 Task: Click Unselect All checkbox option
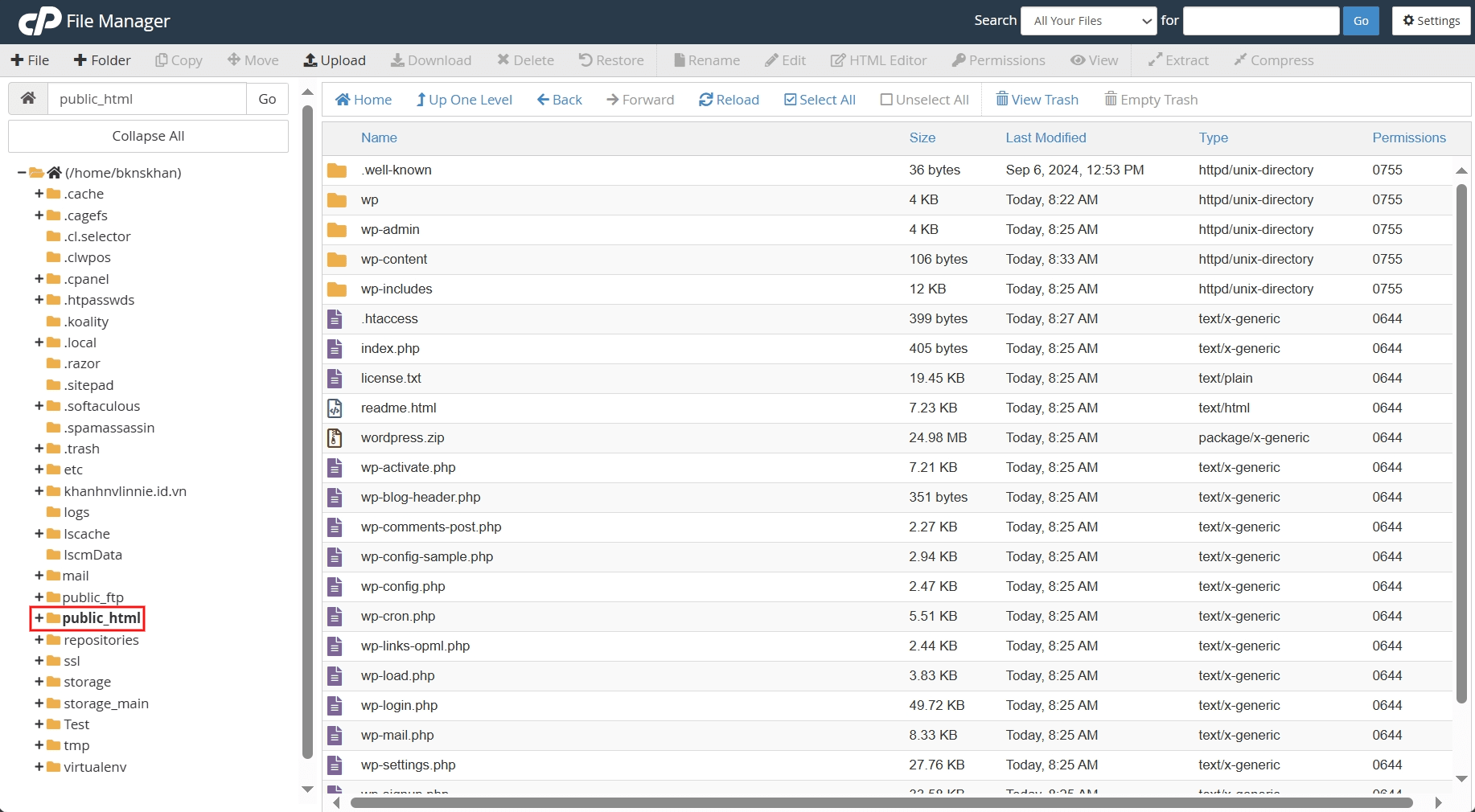[x=924, y=100]
